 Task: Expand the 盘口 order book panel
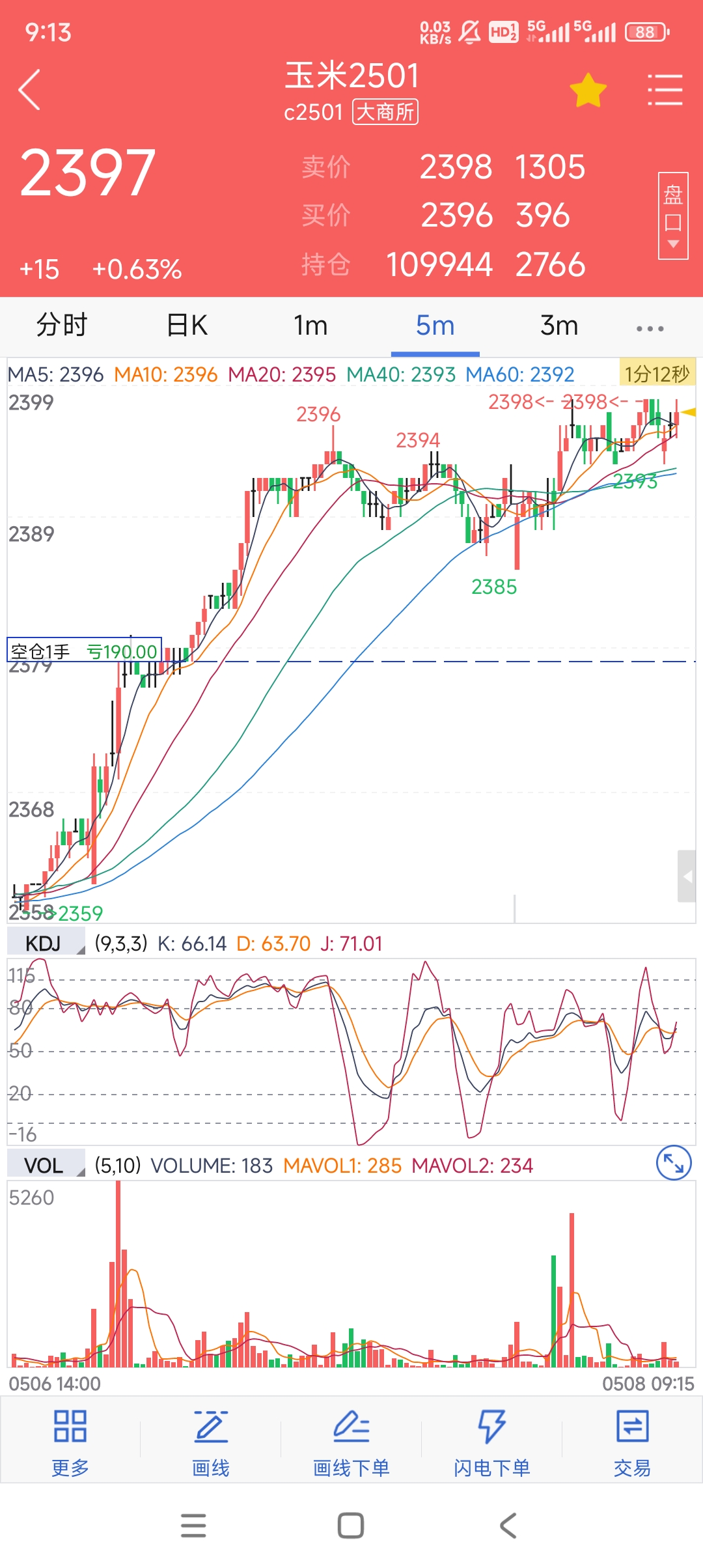click(673, 216)
